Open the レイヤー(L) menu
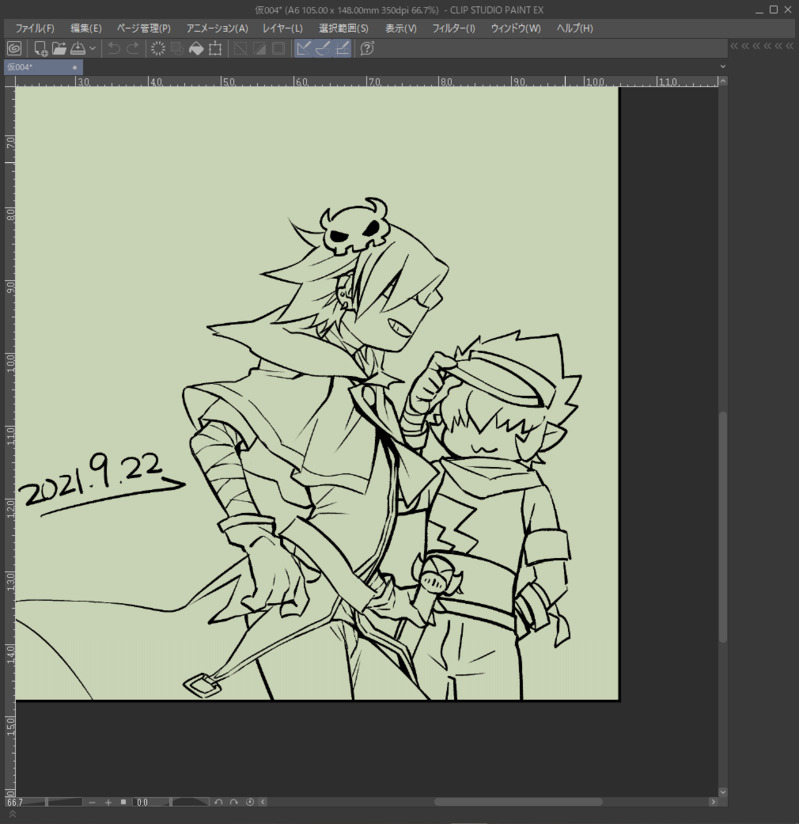The height and width of the screenshot is (824, 799). point(283,28)
